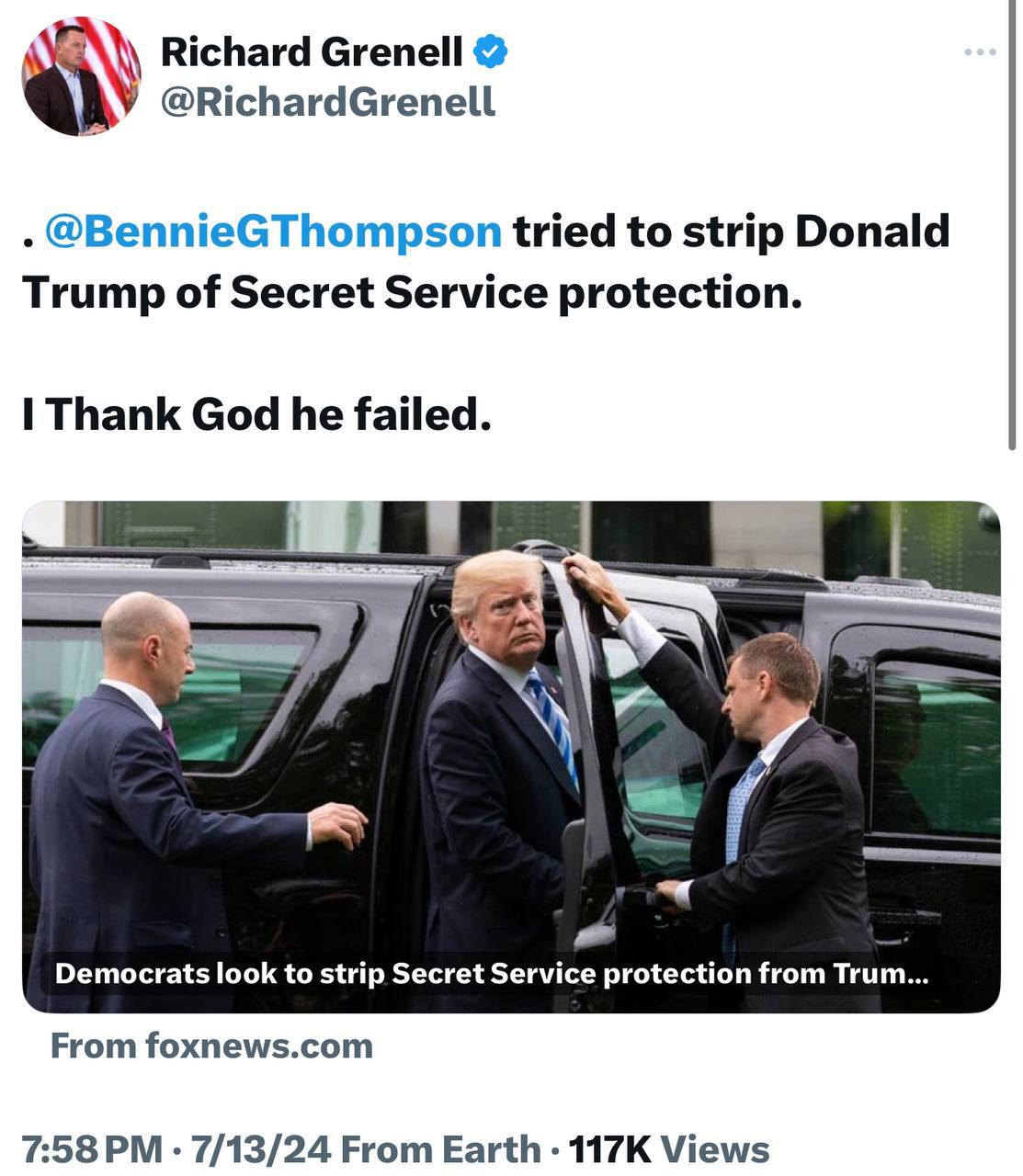Click the blue verified checkmark badge
Viewport: 1023px width, 1176px height.
490,51
